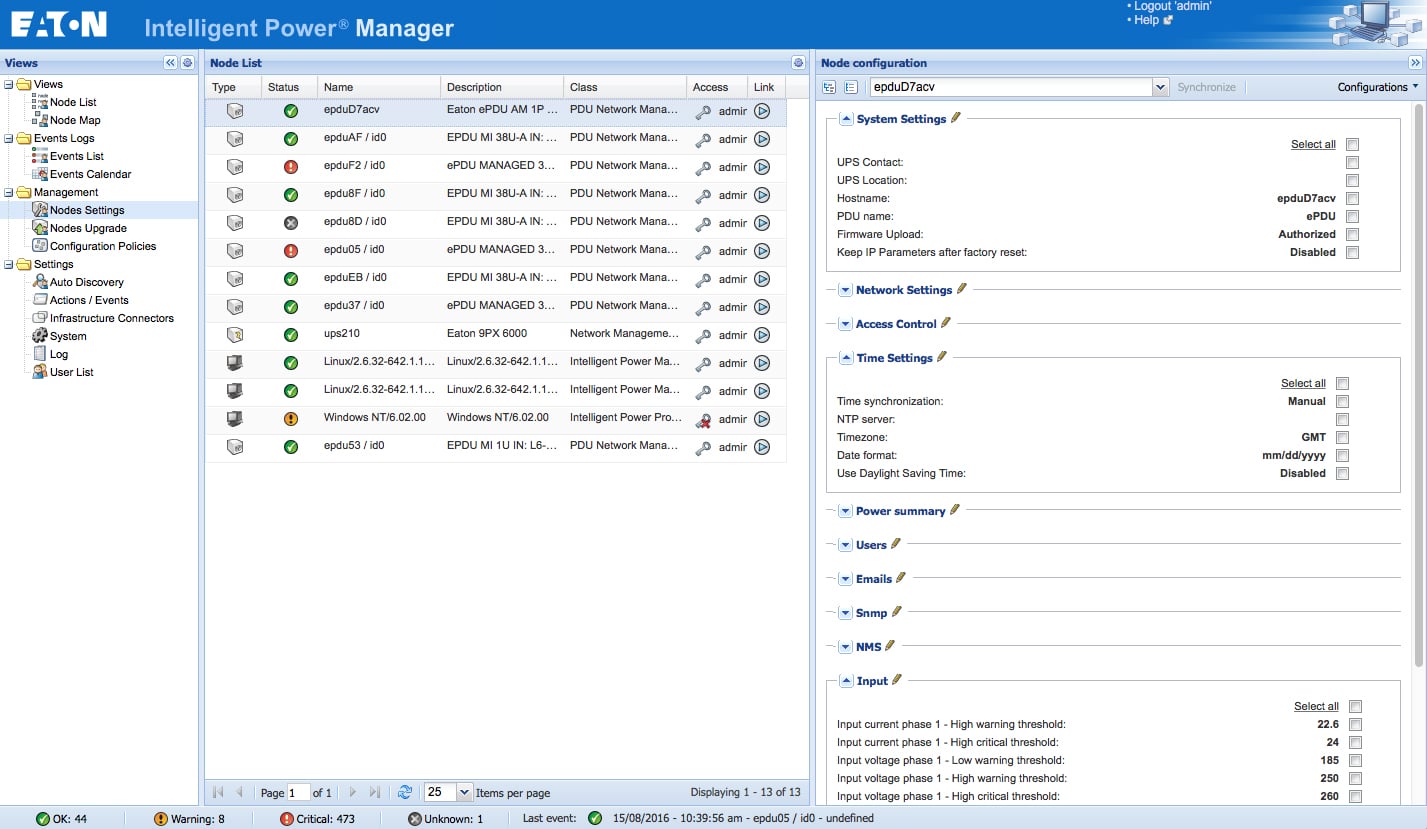The image size is (1427, 829).
Task: Click the access key icon for epduAF / id0
Action: pos(703,139)
